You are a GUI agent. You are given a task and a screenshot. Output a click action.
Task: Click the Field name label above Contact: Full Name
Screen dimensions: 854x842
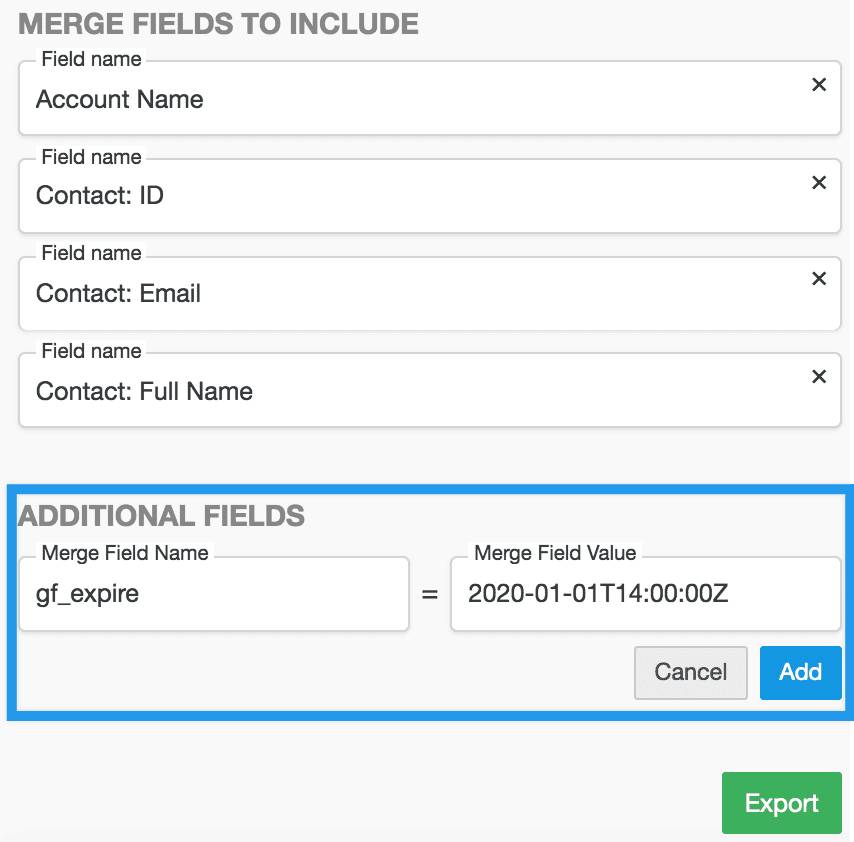pyautogui.click(x=92, y=351)
